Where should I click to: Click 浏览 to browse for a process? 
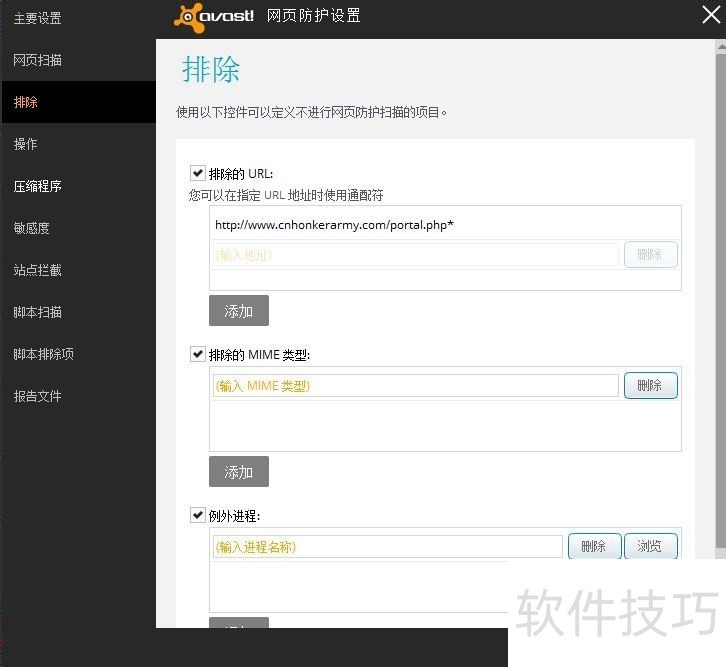pyautogui.click(x=650, y=546)
